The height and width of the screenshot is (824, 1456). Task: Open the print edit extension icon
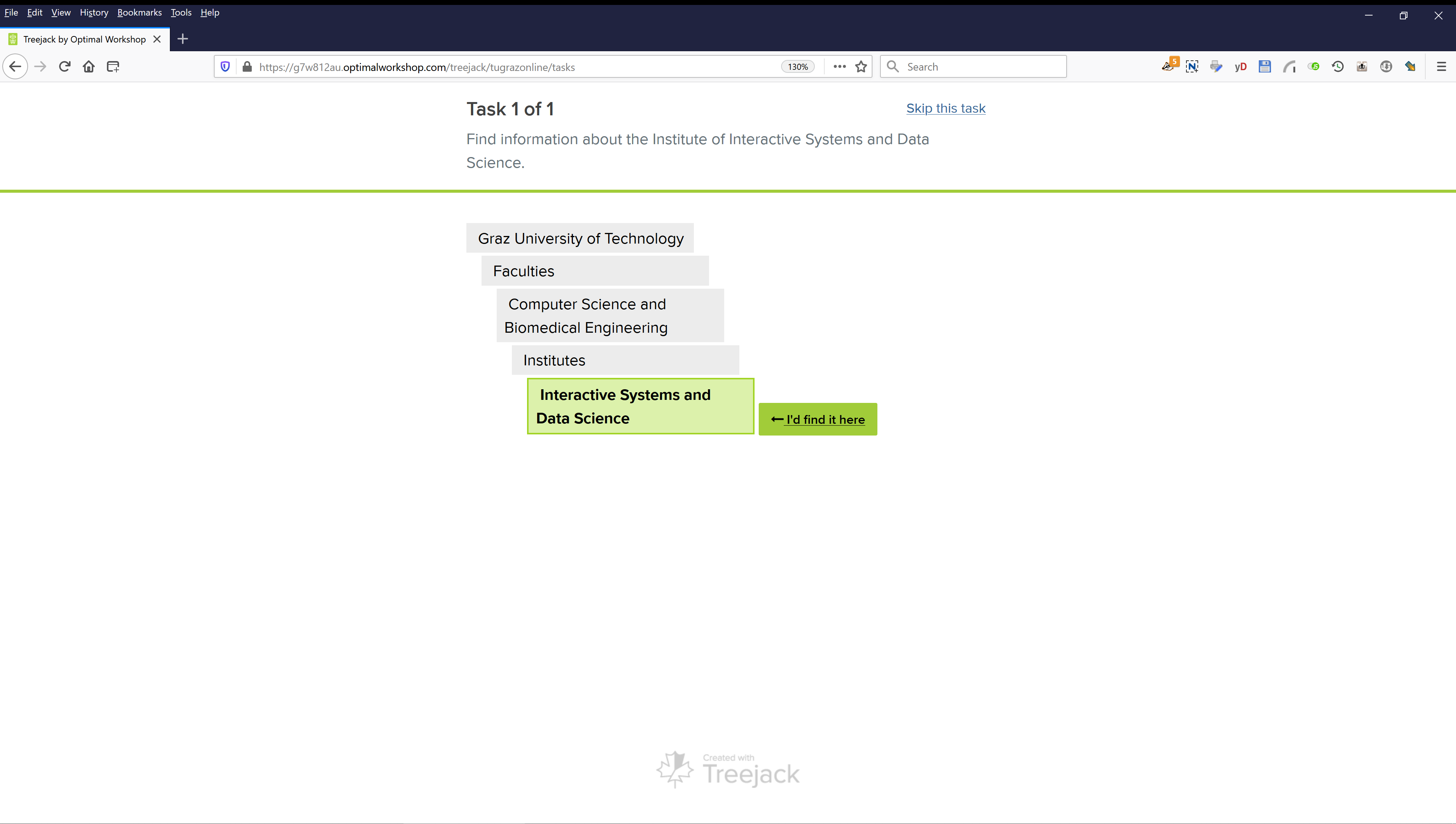(x=1216, y=66)
